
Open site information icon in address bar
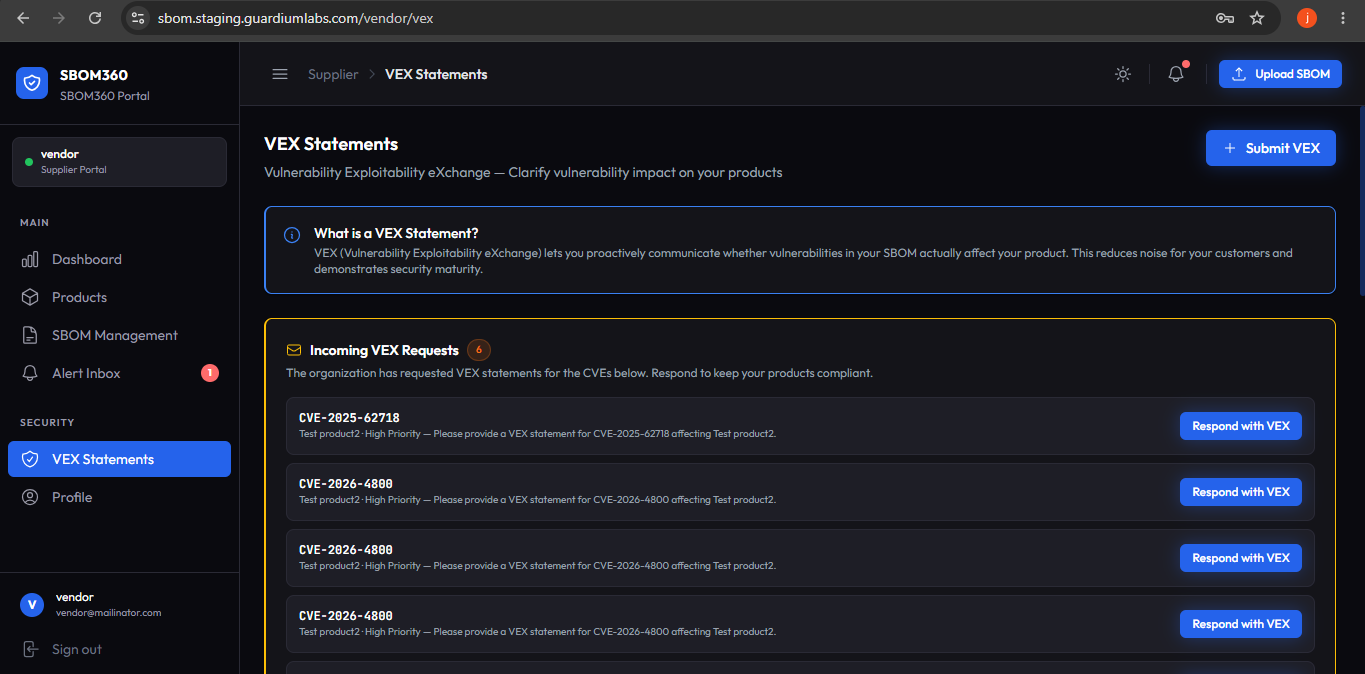(139, 18)
